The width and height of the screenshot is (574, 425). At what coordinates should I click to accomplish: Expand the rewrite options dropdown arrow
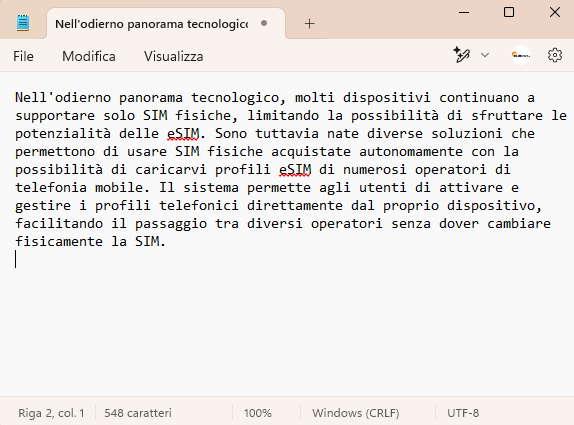(485, 55)
